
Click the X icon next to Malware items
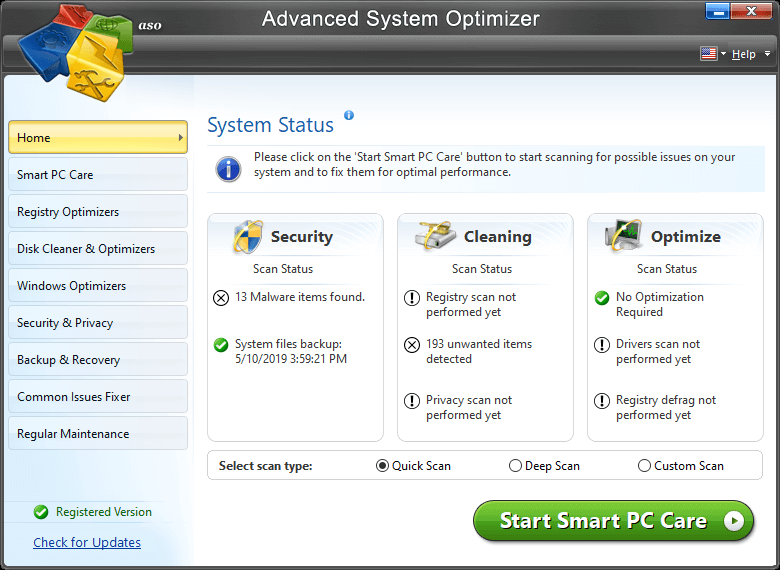click(221, 298)
